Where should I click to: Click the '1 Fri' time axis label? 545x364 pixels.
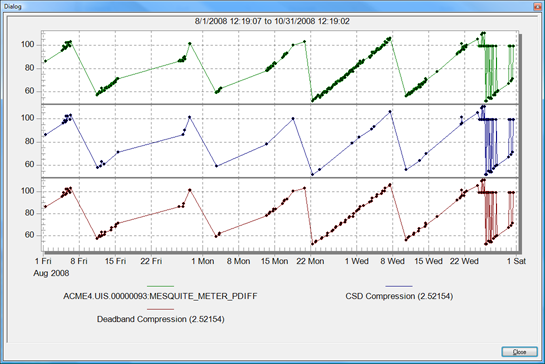43,261
